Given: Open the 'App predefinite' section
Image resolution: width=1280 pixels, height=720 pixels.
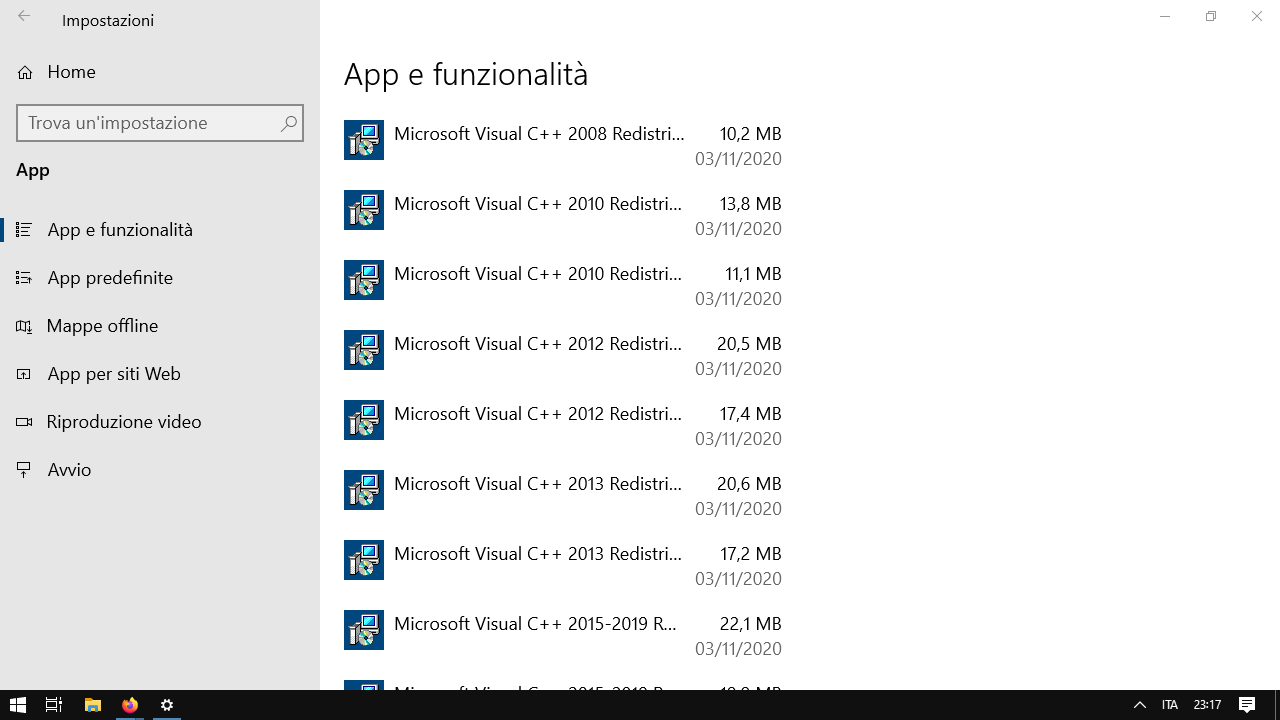Looking at the screenshot, I should (160, 278).
